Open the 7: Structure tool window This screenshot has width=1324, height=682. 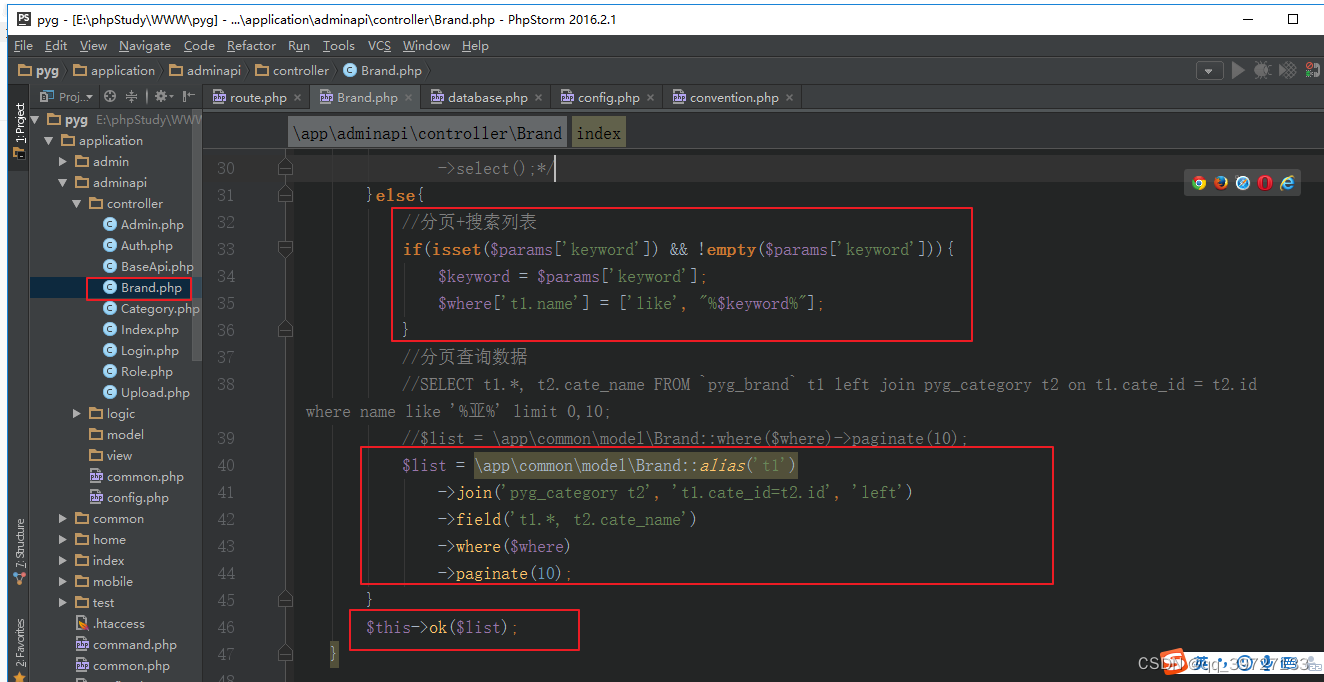19,551
